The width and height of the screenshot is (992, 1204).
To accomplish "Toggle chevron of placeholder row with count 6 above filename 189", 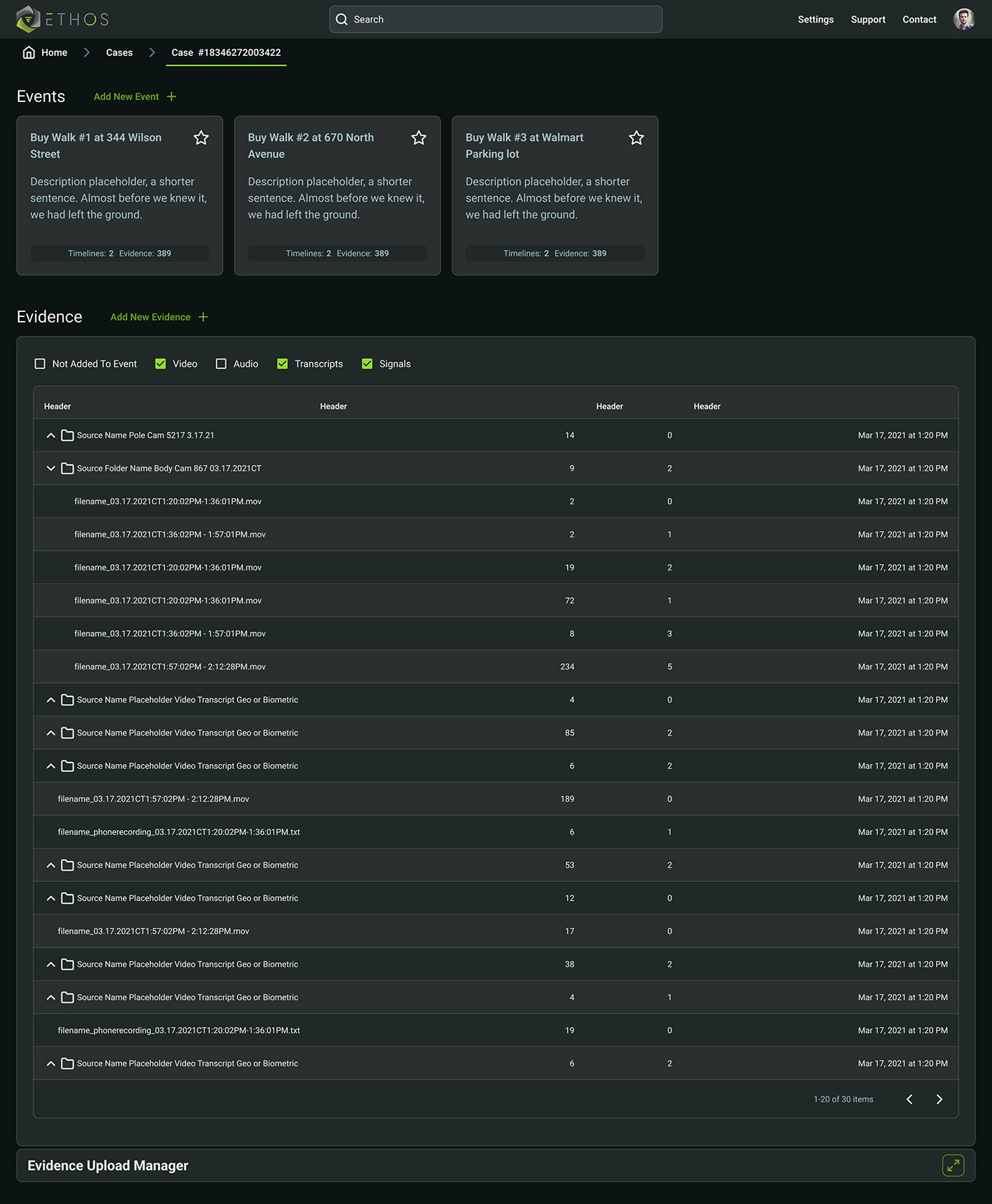I will (x=50, y=766).
